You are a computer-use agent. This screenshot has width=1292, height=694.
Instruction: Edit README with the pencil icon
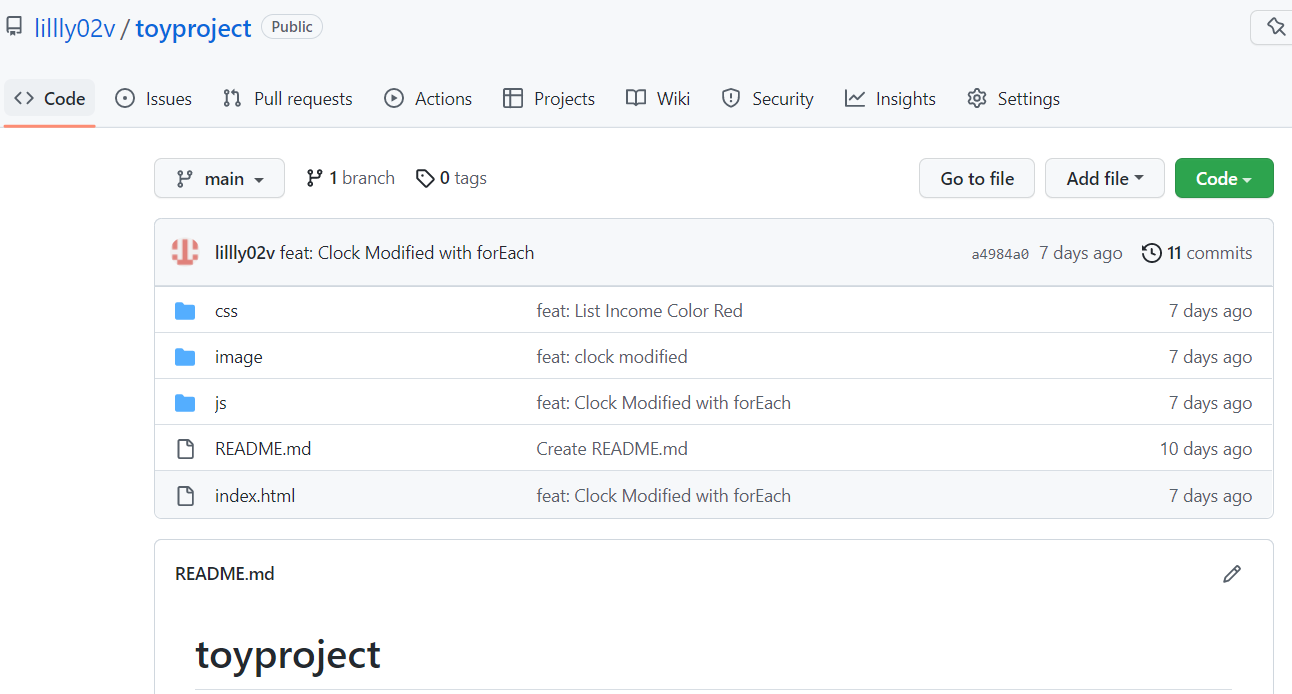[1232, 574]
